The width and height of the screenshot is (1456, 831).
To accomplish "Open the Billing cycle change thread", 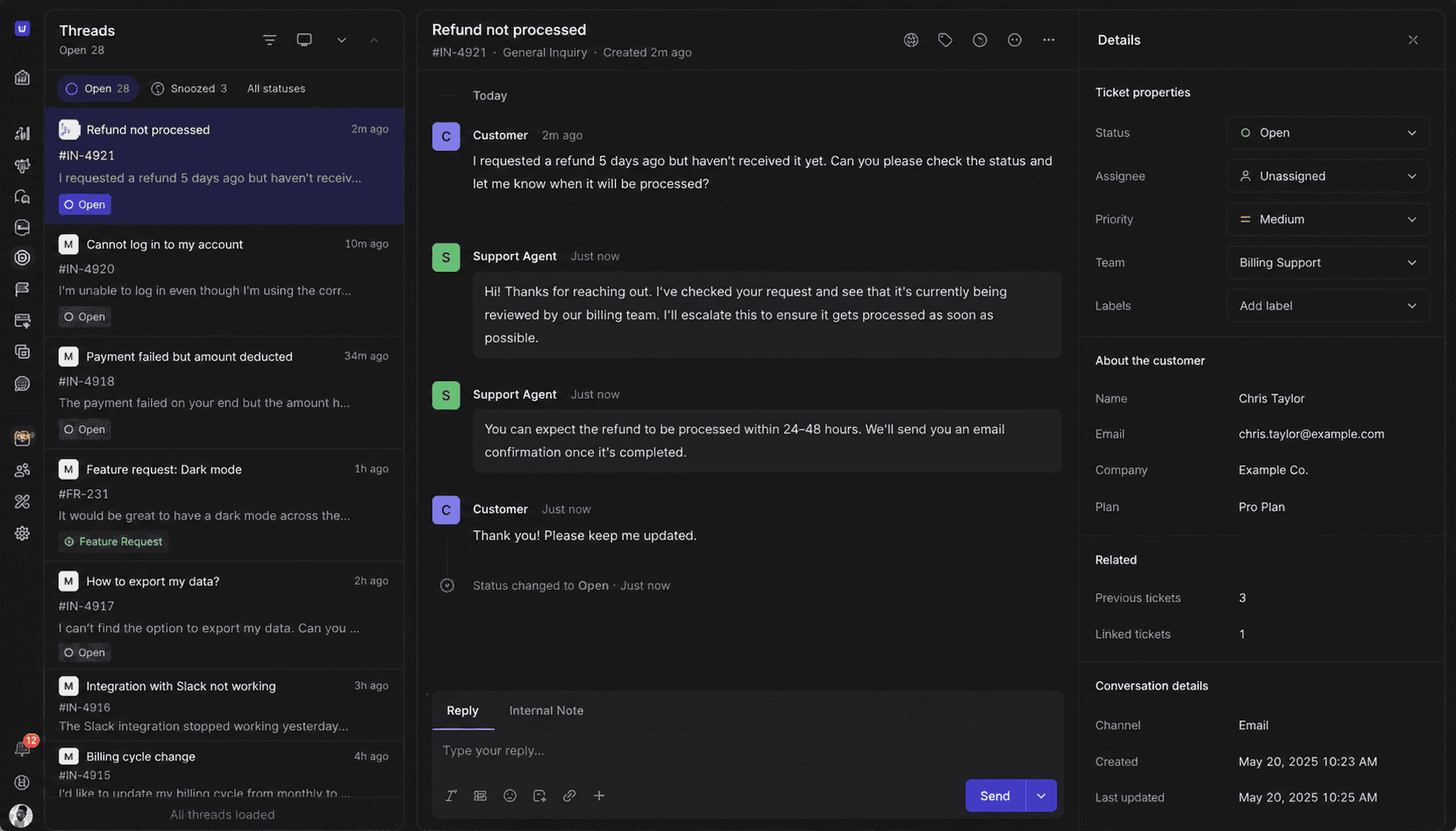I will pos(224,771).
